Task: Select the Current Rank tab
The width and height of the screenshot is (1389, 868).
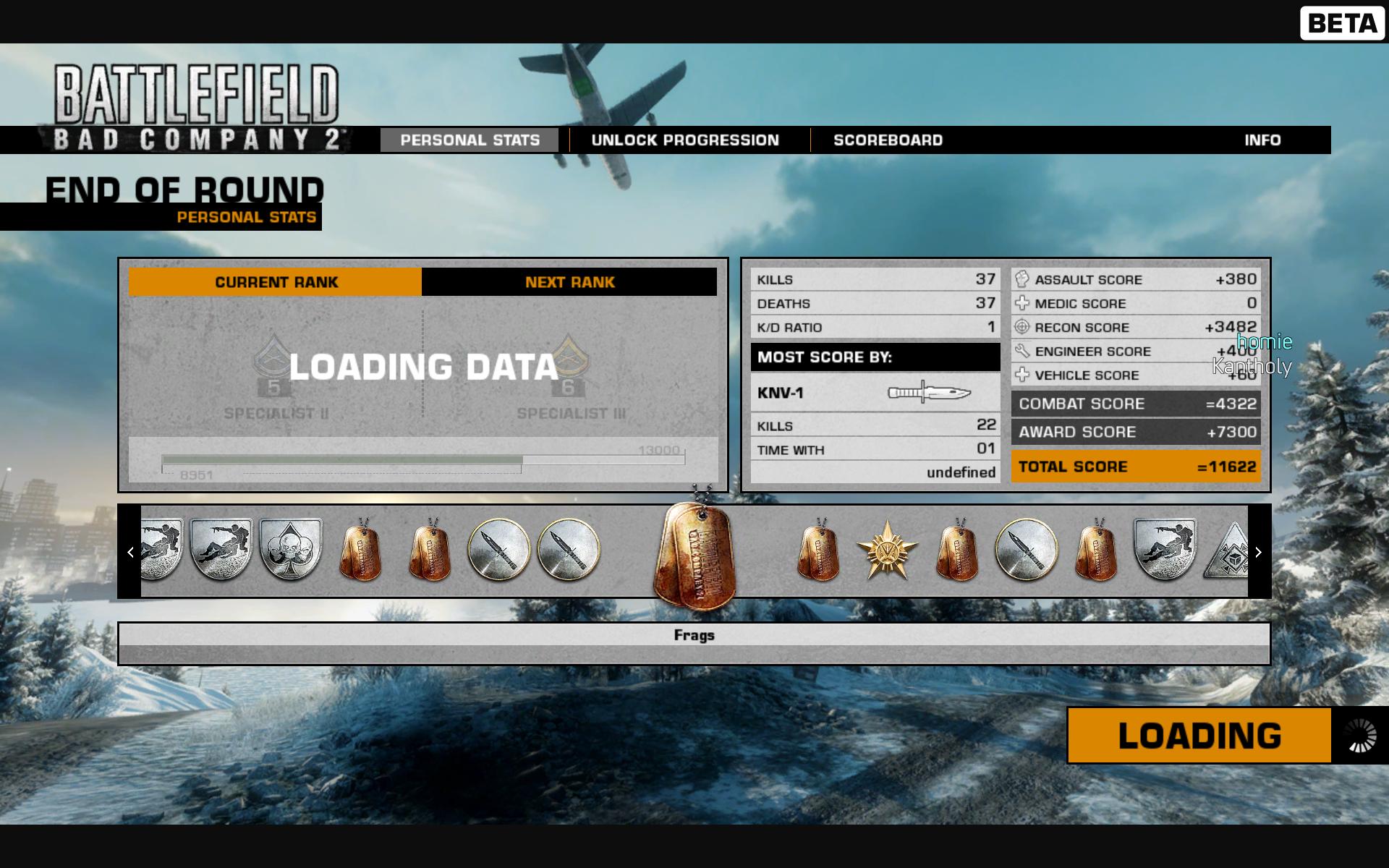Action: pos(276,282)
